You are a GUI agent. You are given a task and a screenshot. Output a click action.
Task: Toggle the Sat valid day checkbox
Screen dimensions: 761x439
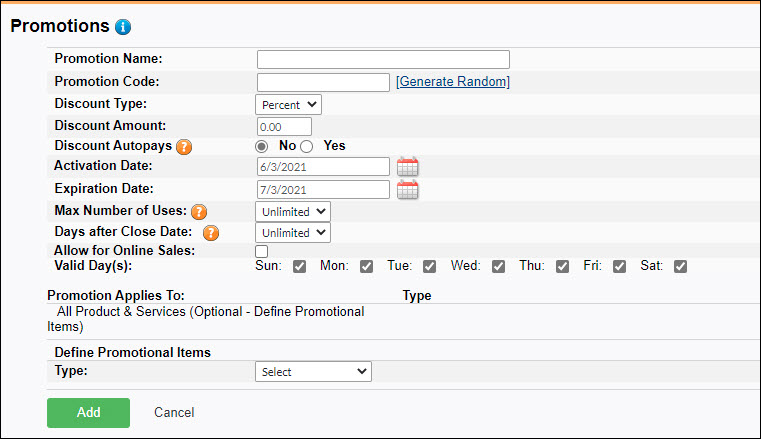[680, 266]
